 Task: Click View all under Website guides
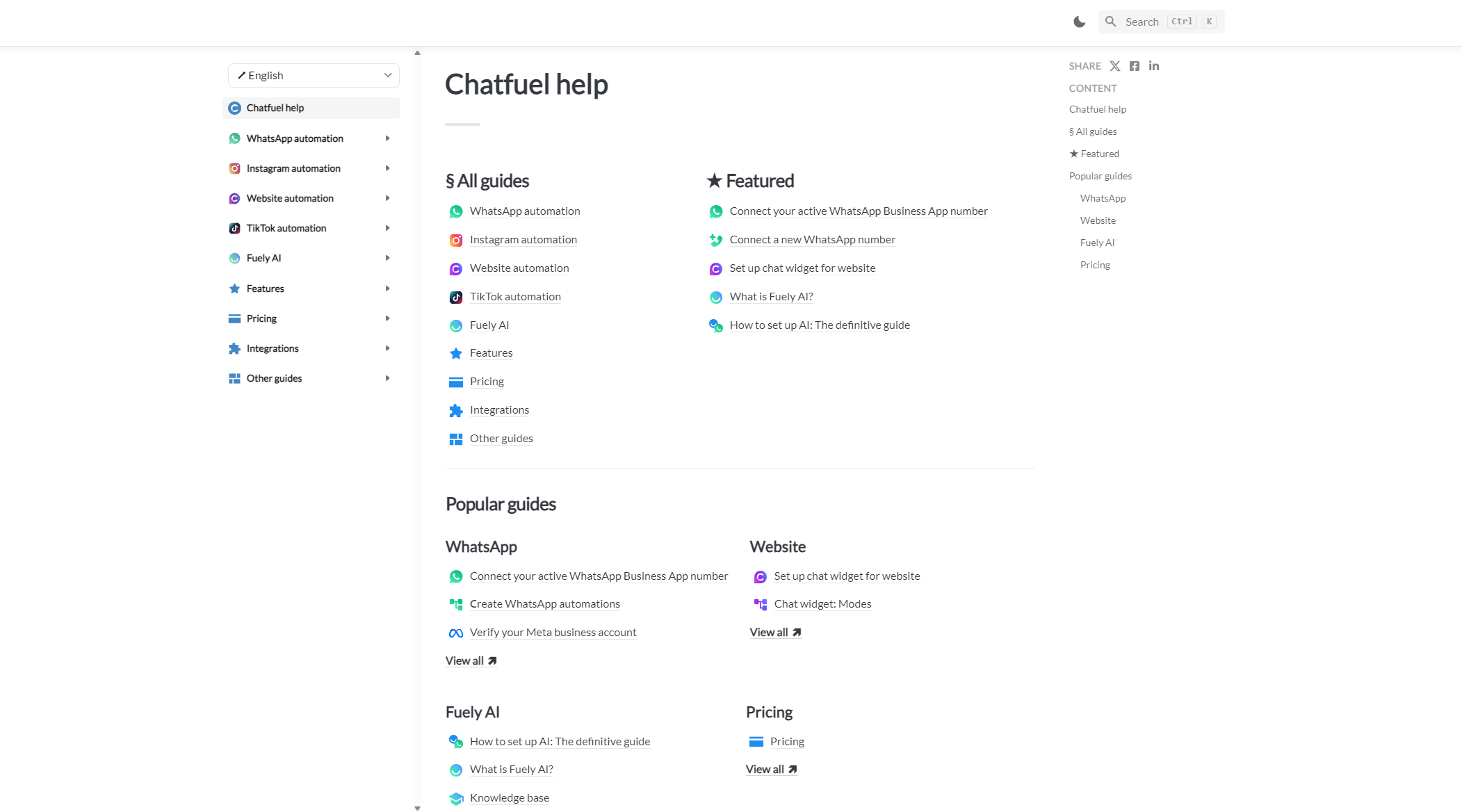pyautogui.click(x=770, y=632)
